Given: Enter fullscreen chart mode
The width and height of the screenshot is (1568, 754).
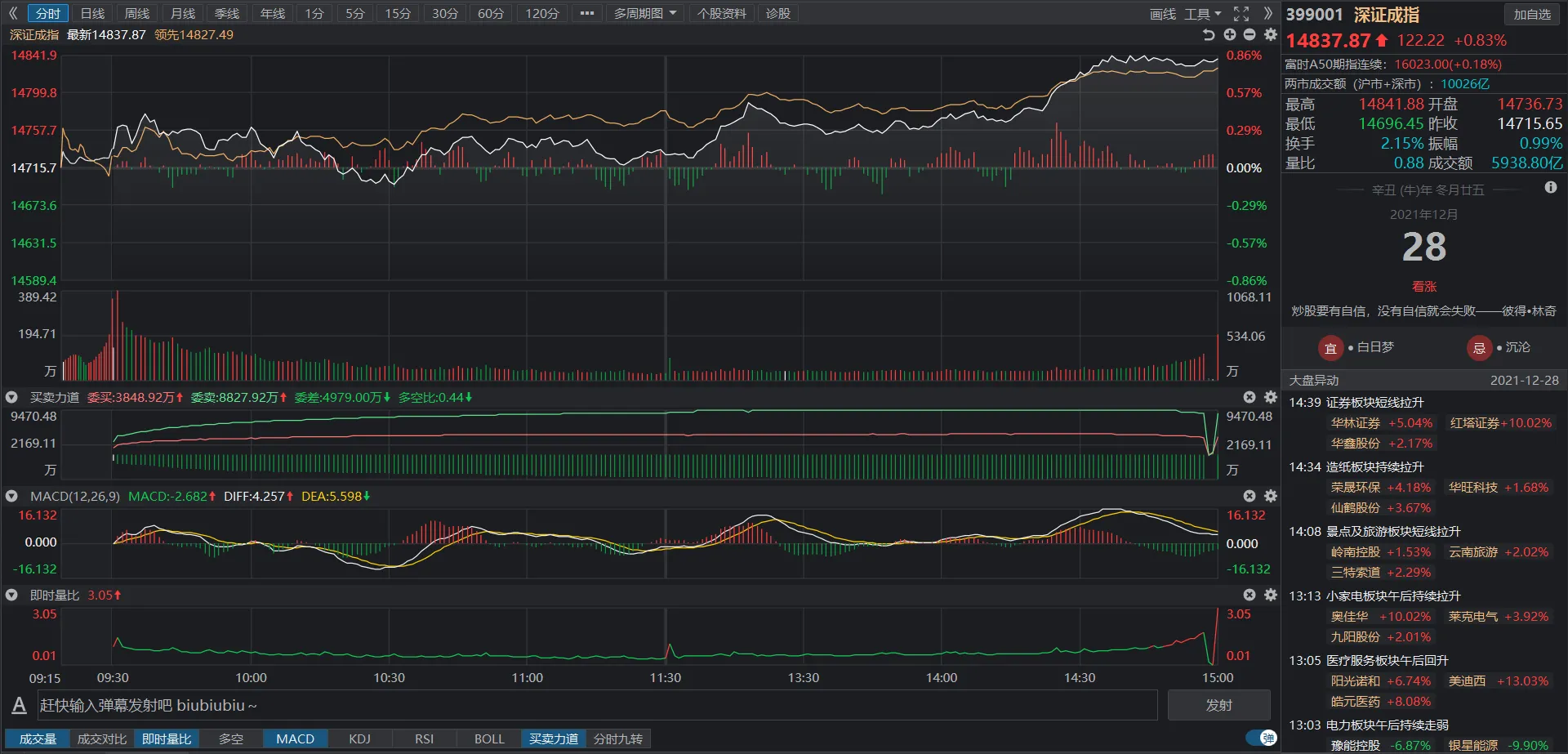Looking at the screenshot, I should click(1241, 14).
